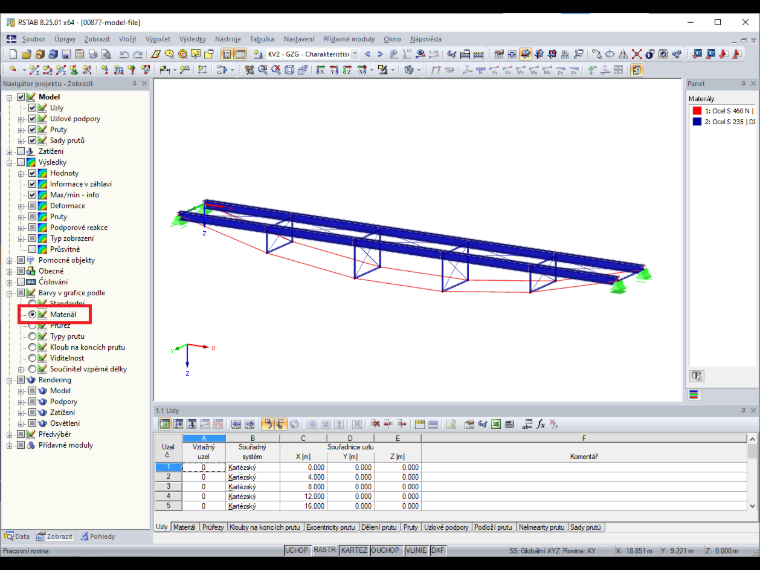Expand the Deformace tree node

click(x=21, y=206)
